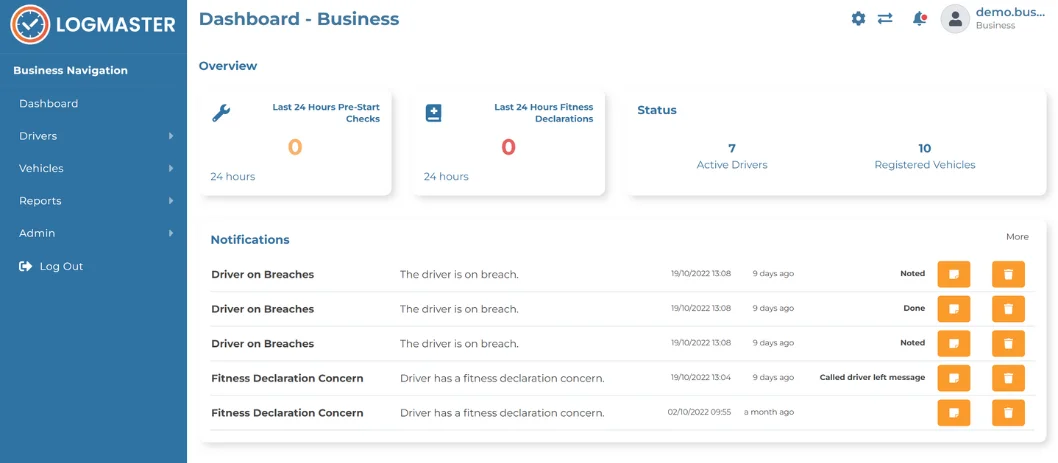
Task: Click the user avatar icon
Action: (x=955, y=19)
